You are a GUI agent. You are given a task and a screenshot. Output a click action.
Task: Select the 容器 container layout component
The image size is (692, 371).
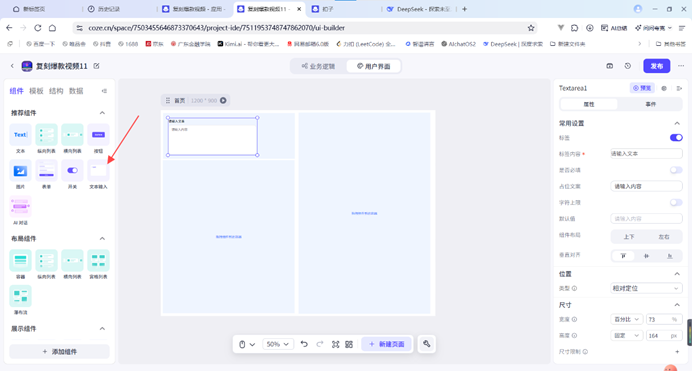[x=20, y=261]
